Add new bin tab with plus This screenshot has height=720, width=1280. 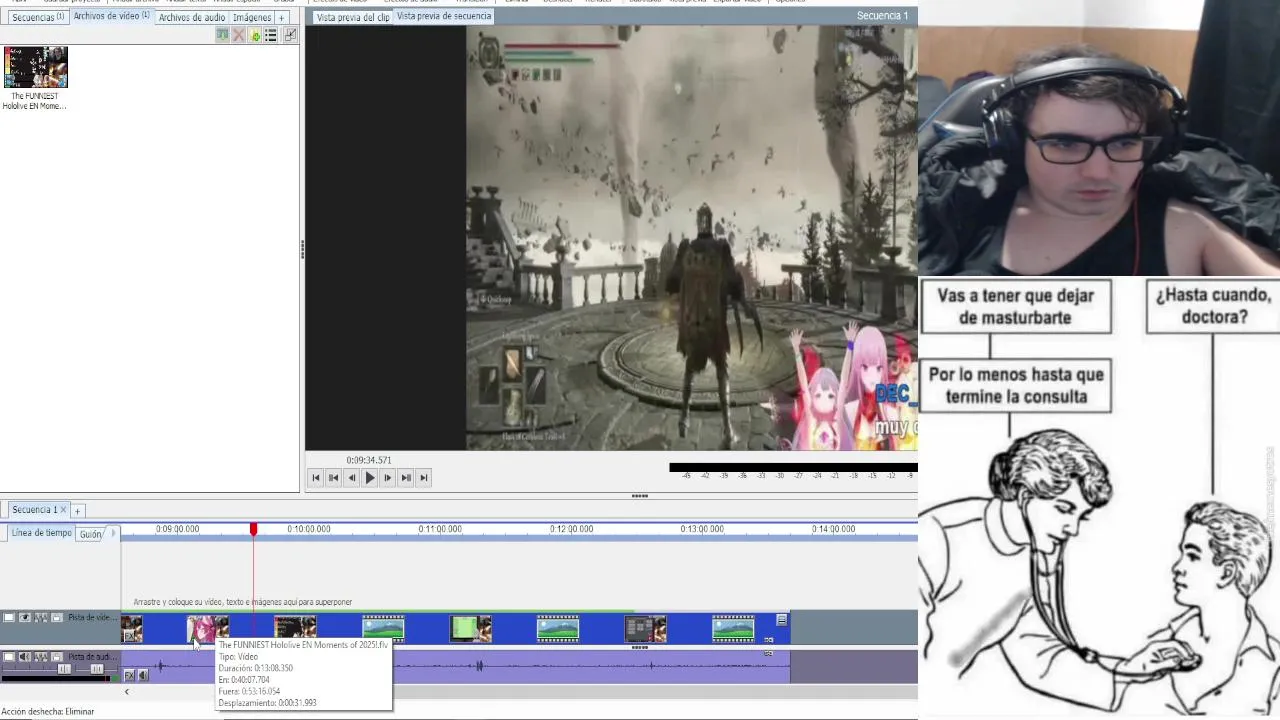[281, 18]
